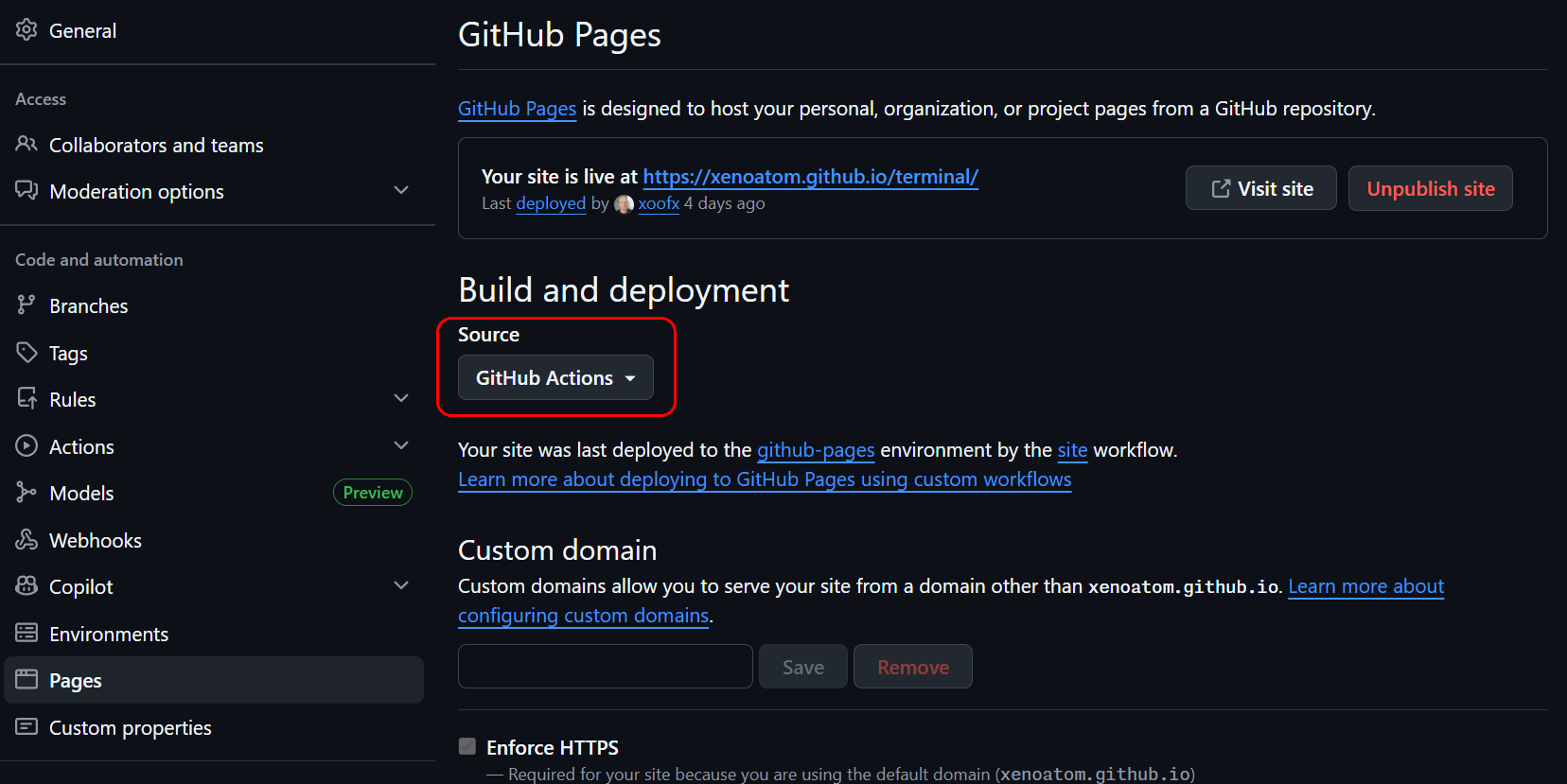Select the Pages settings item

pos(214,680)
